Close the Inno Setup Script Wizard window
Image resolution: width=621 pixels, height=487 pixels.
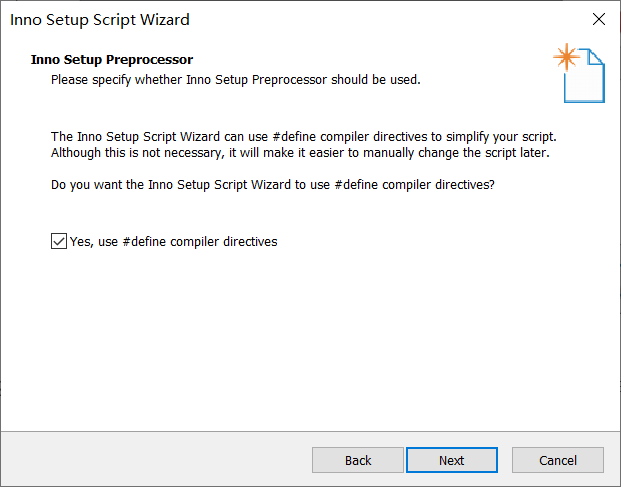click(599, 19)
